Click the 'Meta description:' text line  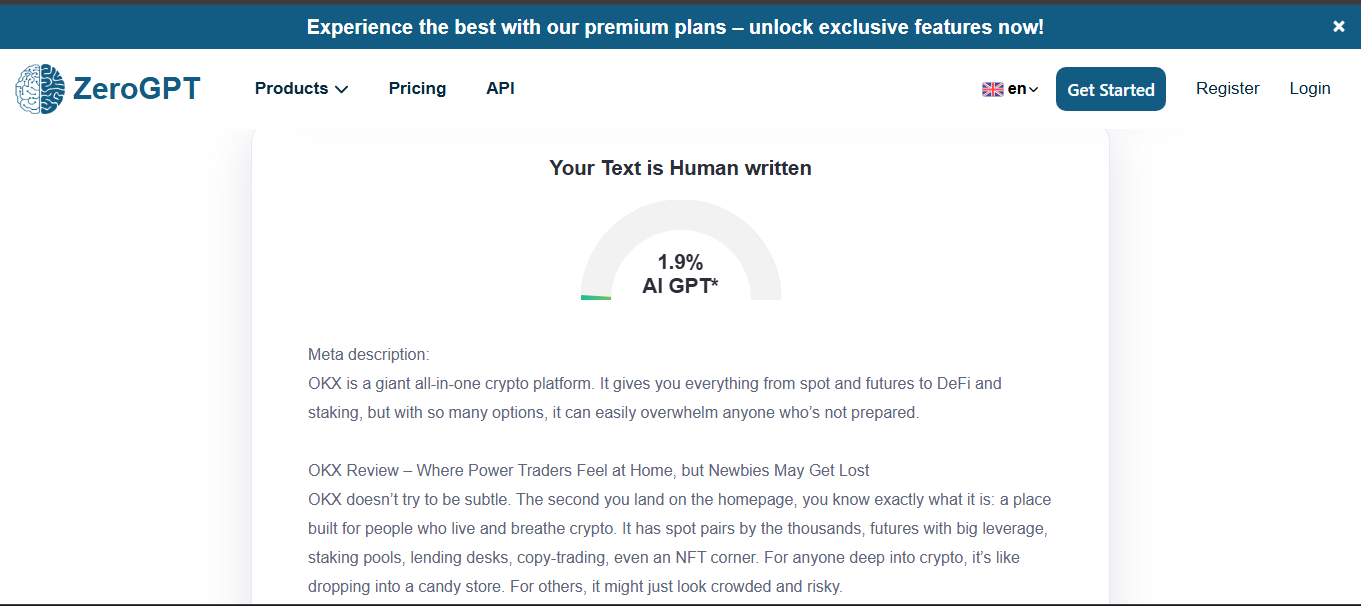[368, 354]
